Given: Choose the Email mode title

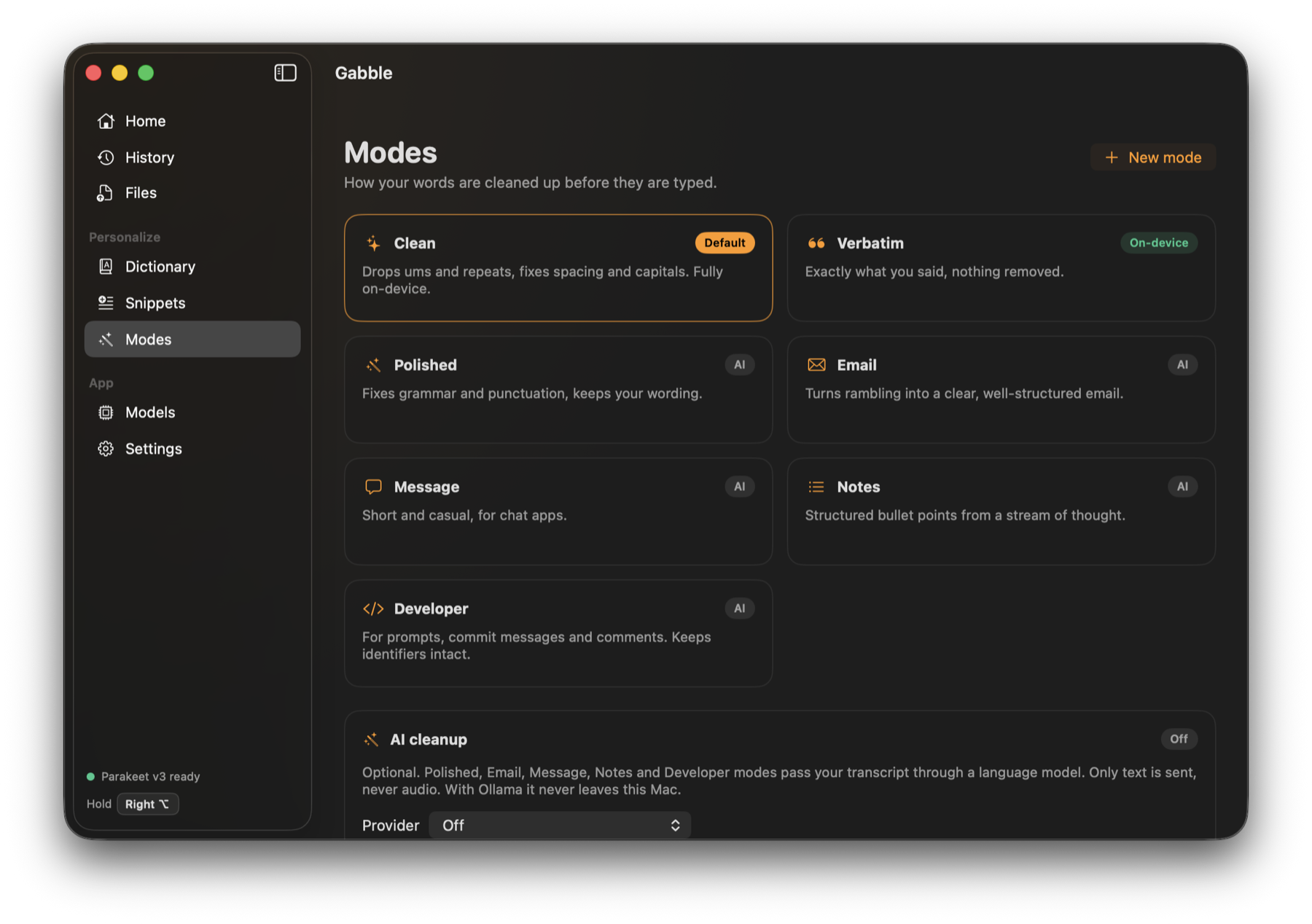Looking at the screenshot, I should tap(856, 365).
